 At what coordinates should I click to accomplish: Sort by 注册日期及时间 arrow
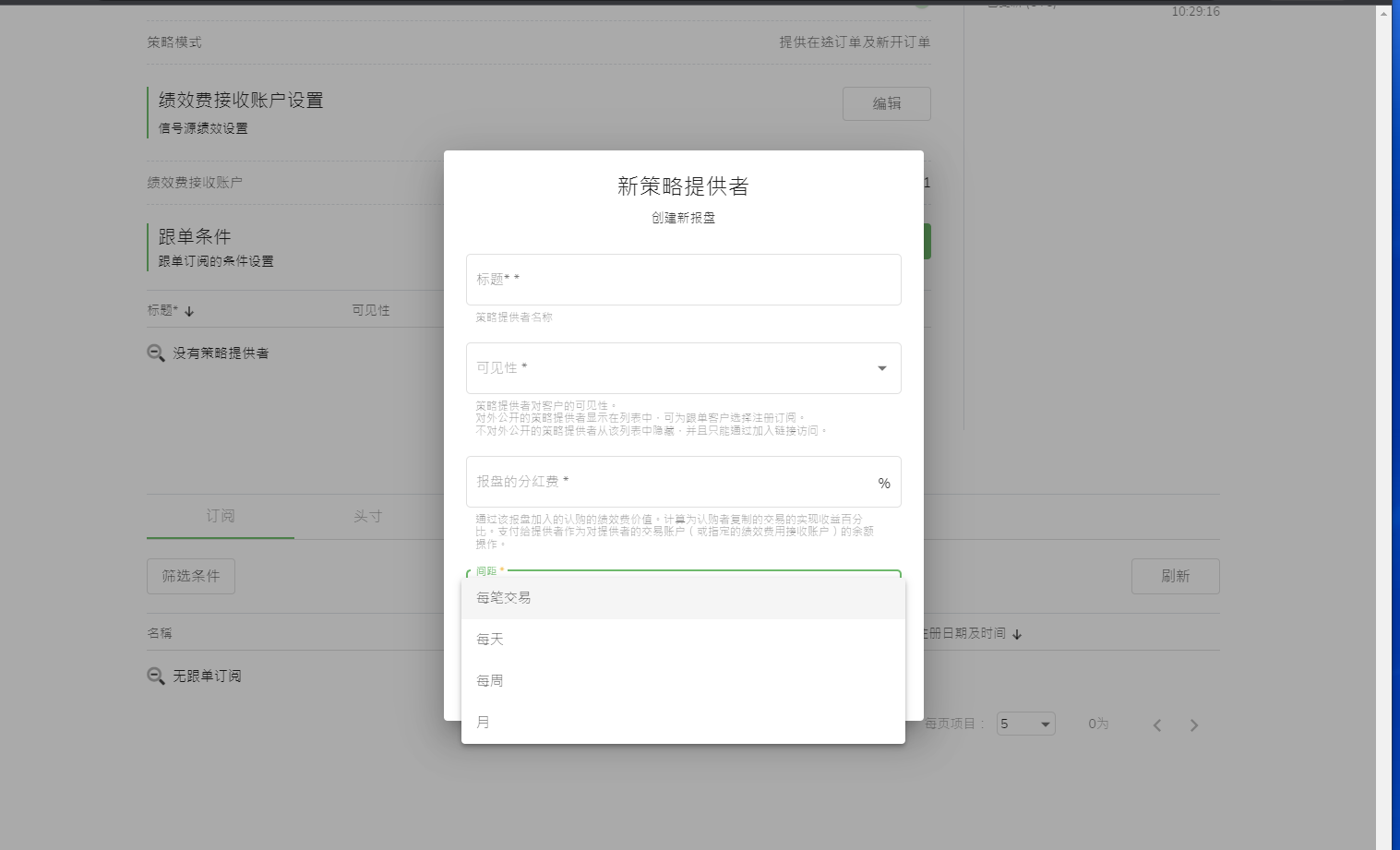[x=1017, y=635]
